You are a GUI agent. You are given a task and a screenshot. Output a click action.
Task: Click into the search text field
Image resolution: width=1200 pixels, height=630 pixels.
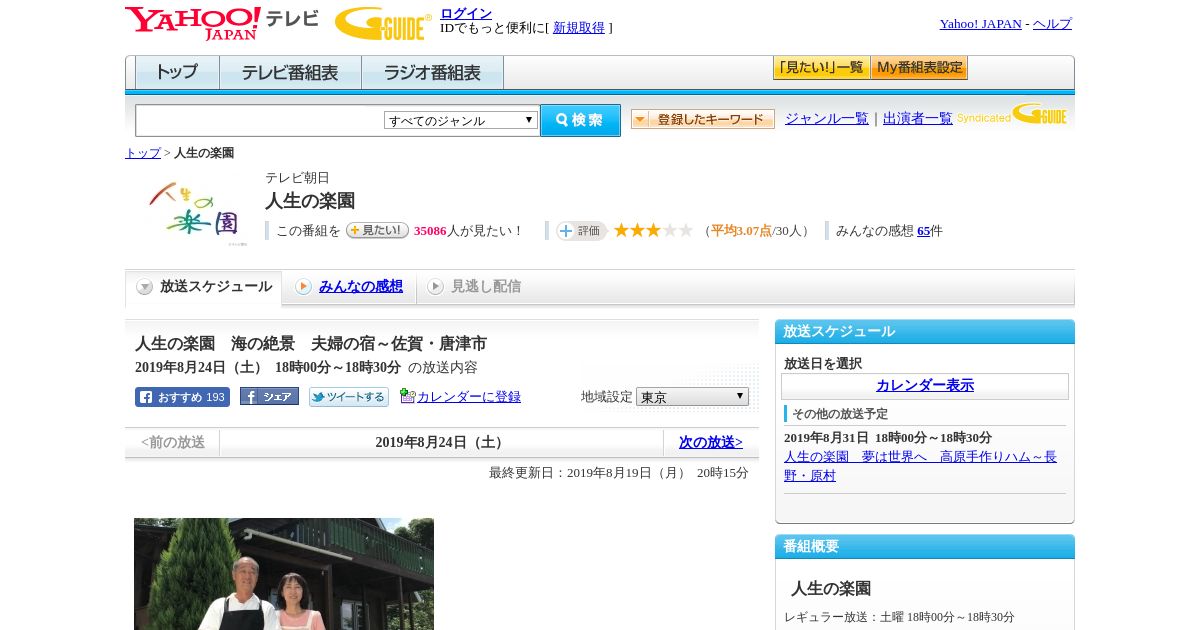coord(260,120)
